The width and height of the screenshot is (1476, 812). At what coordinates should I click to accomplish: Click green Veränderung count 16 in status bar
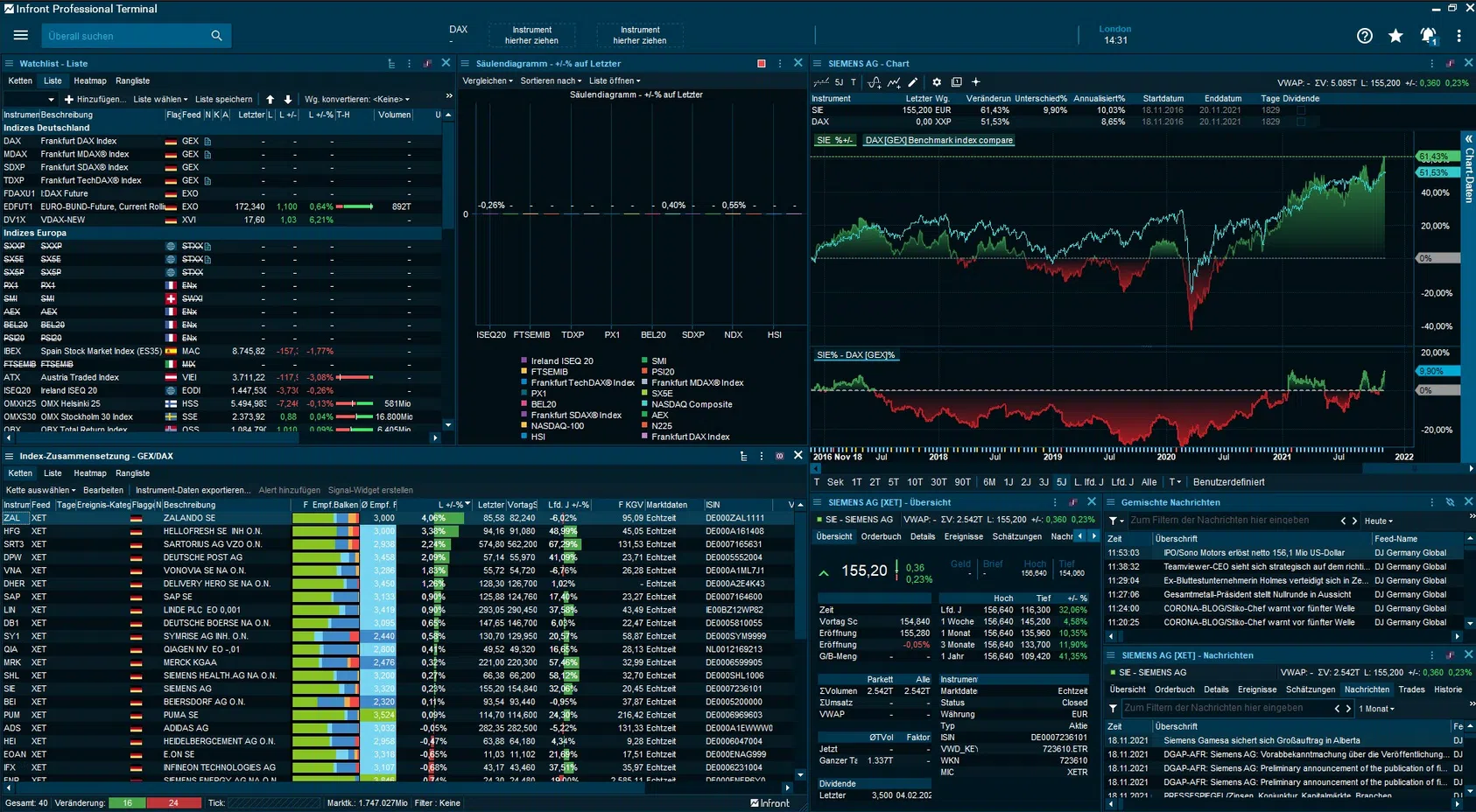click(128, 802)
